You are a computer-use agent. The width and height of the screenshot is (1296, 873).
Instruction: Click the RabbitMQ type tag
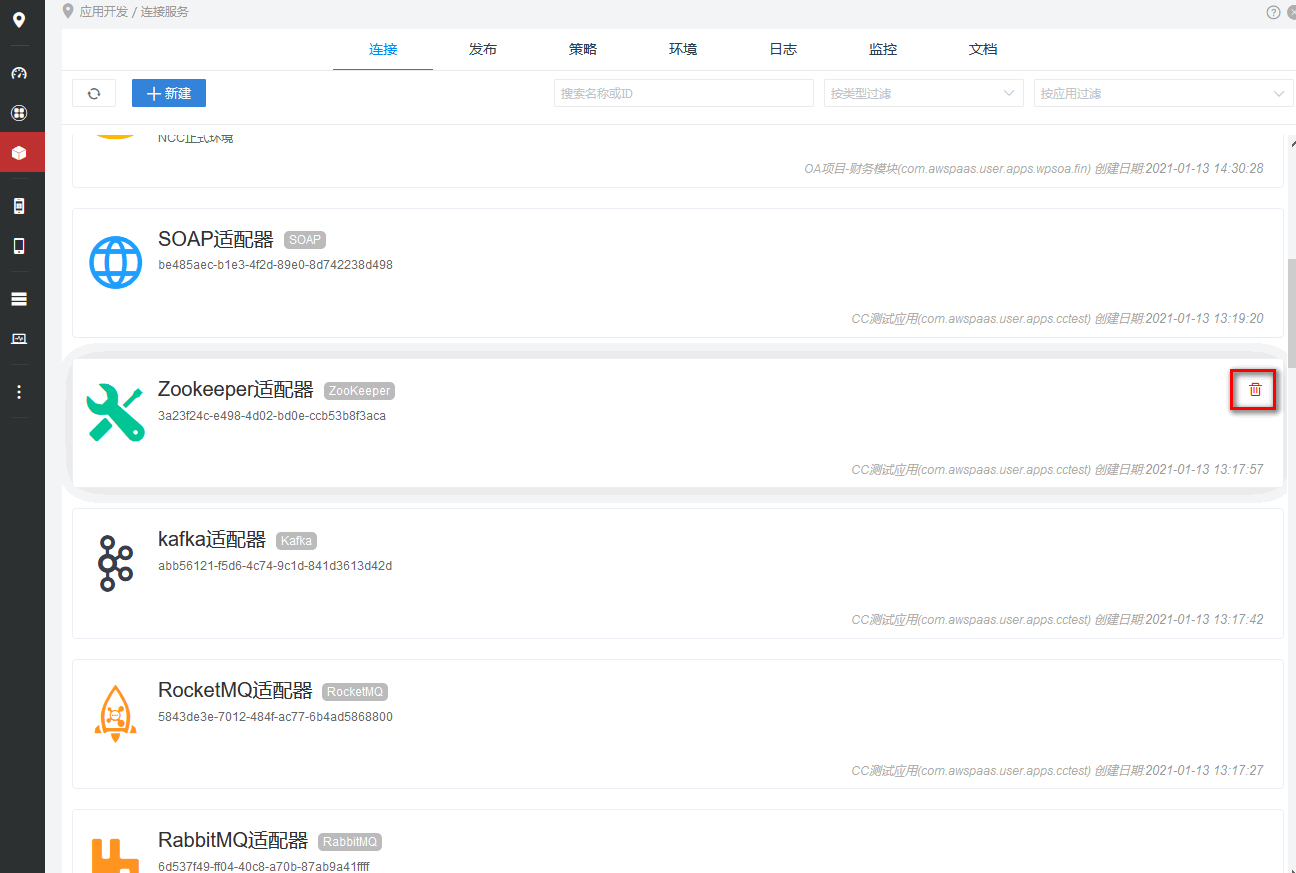point(351,842)
